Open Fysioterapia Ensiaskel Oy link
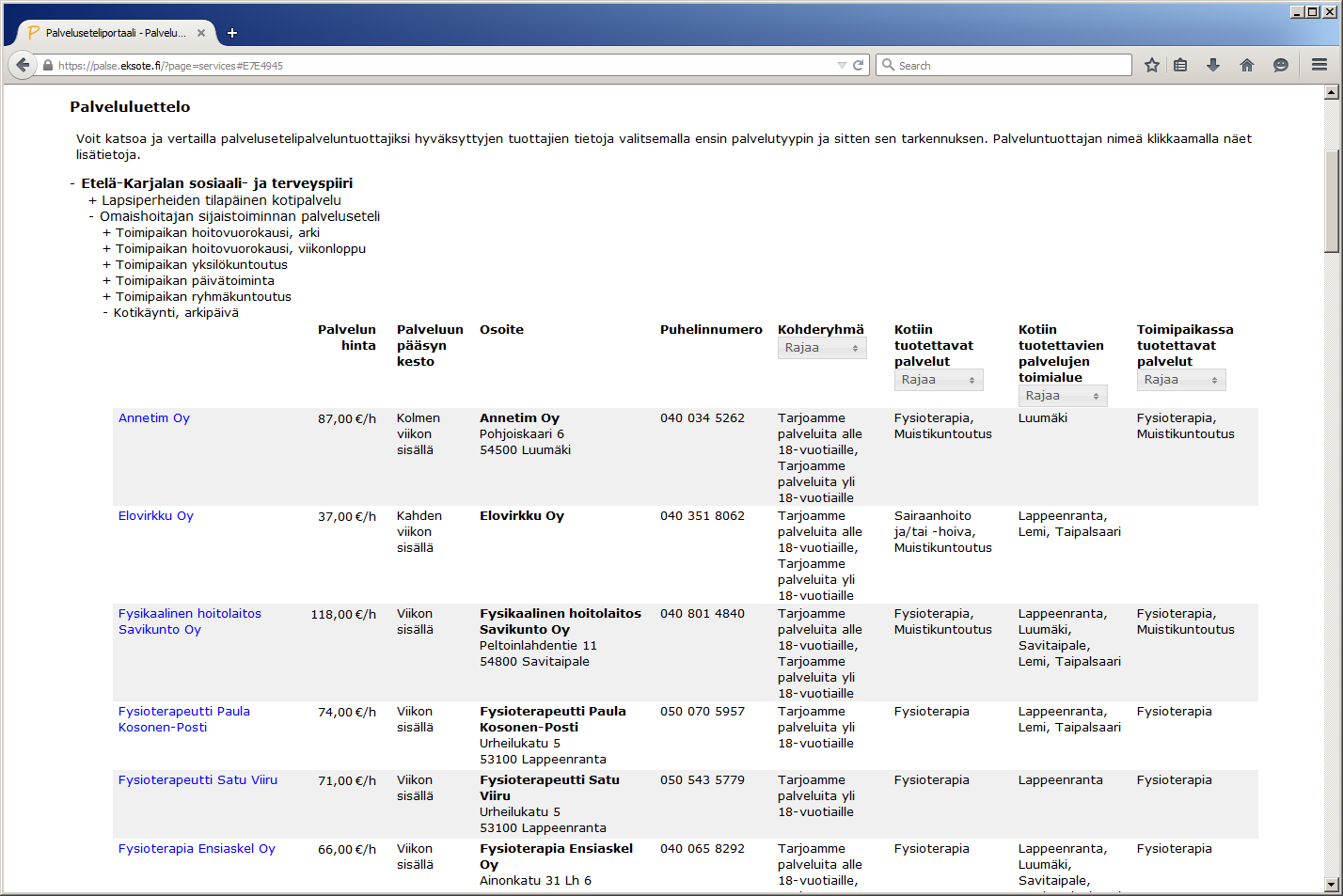Image resolution: width=1343 pixels, height=896 pixels. click(x=197, y=849)
